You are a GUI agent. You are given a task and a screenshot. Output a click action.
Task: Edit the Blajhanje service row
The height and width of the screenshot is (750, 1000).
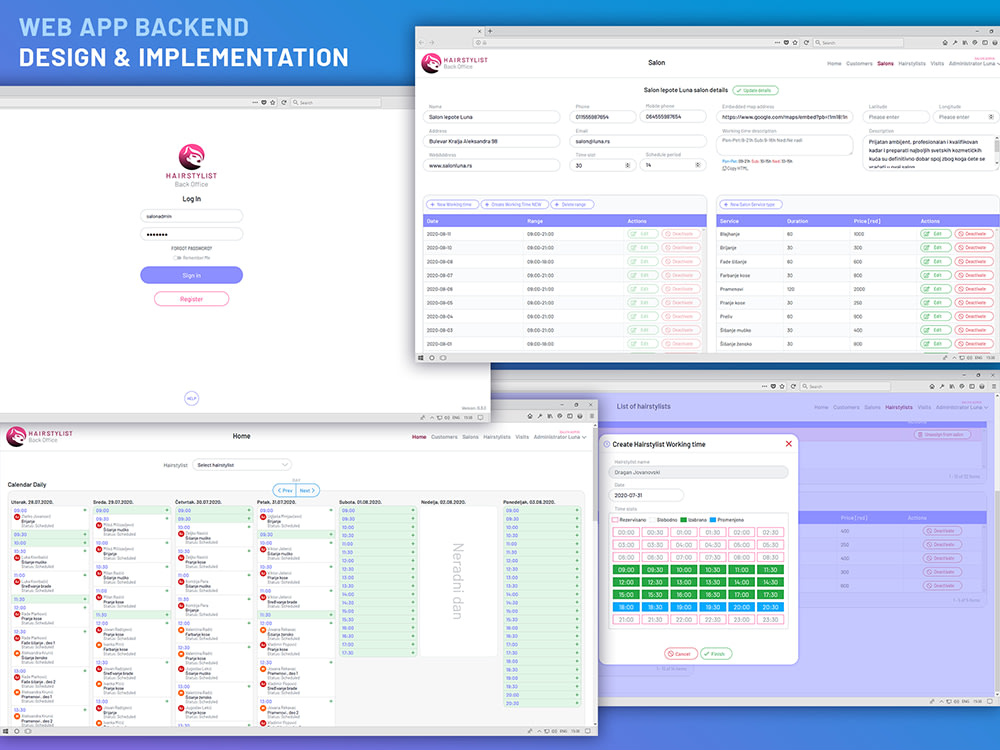point(936,234)
